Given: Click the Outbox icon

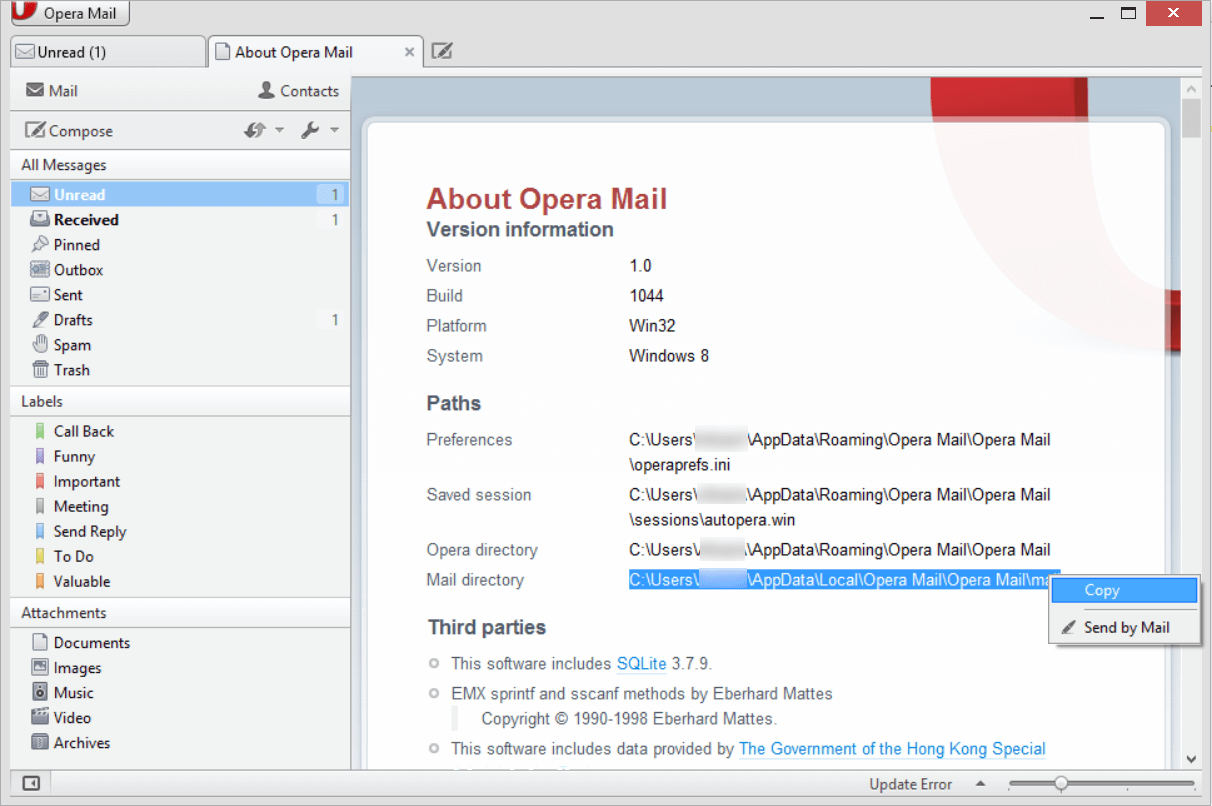Looking at the screenshot, I should [40, 269].
